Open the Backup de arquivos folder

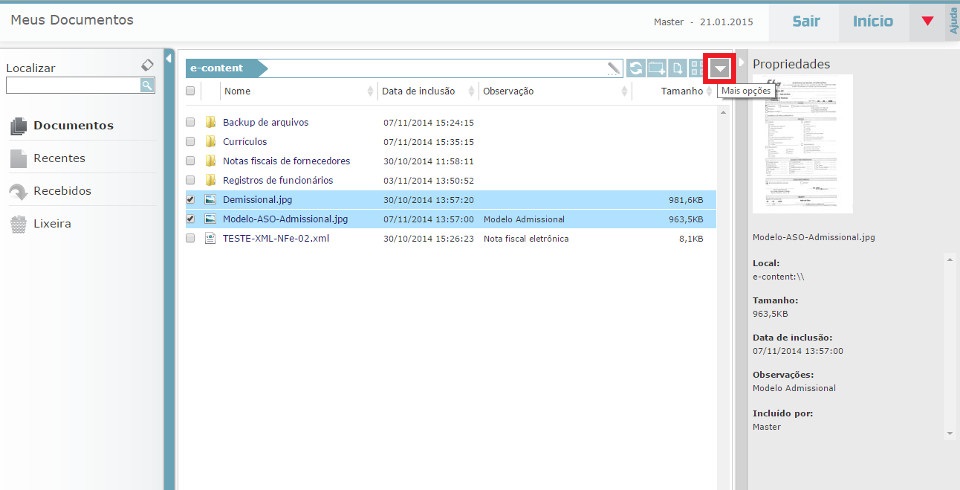click(x=265, y=122)
